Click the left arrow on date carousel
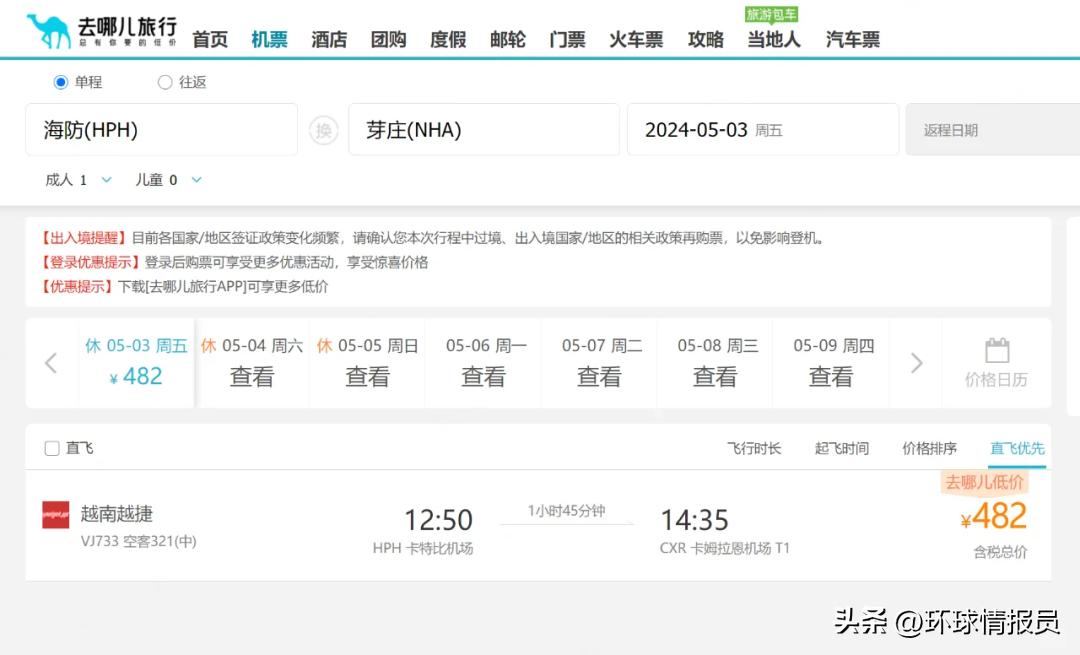Screen dimensions: 1080x655 coord(51,363)
